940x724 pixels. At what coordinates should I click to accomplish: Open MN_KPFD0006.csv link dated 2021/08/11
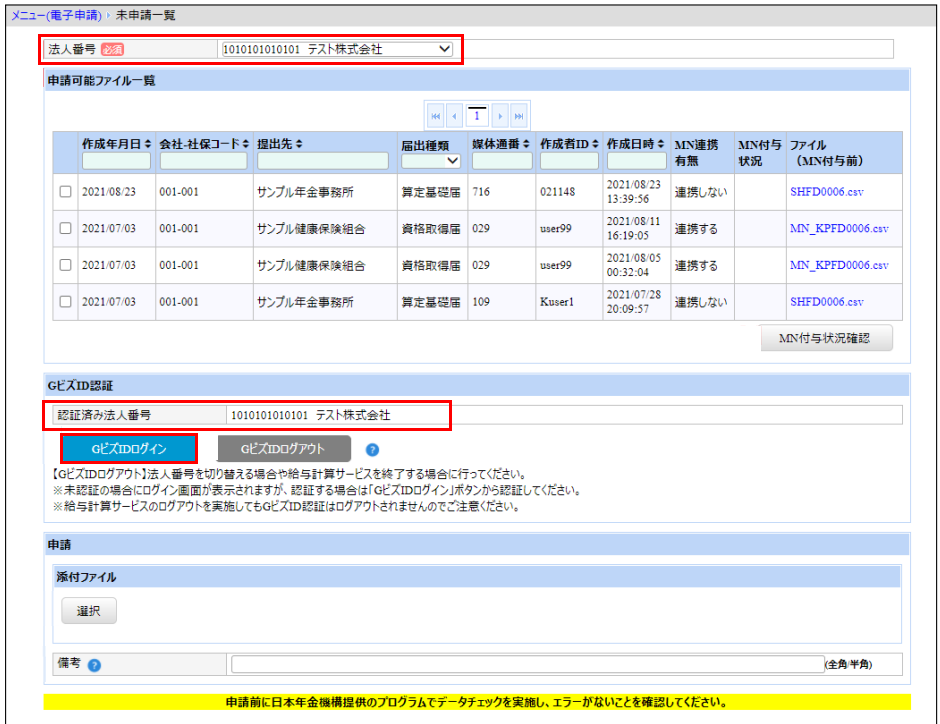(839, 228)
